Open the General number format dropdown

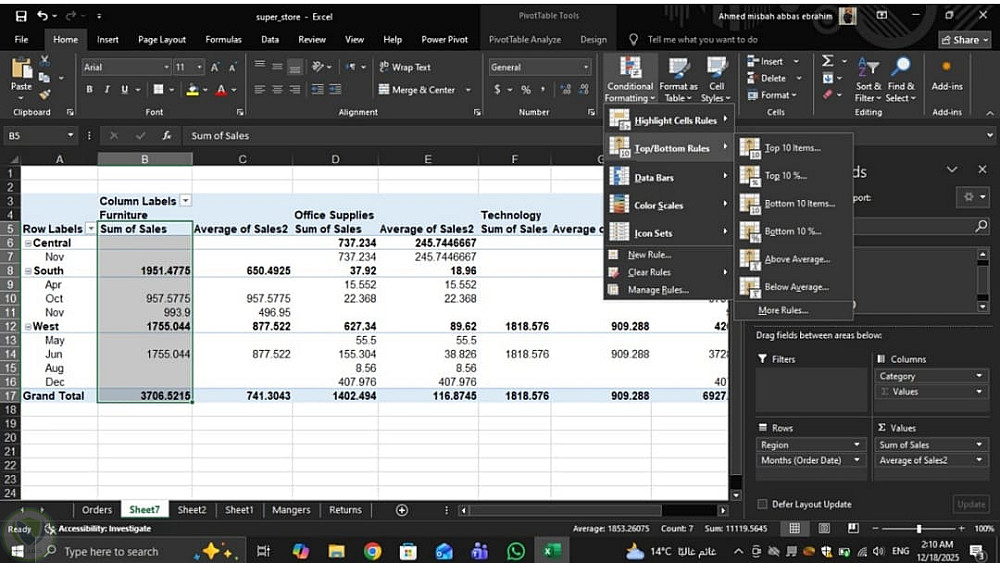586,67
